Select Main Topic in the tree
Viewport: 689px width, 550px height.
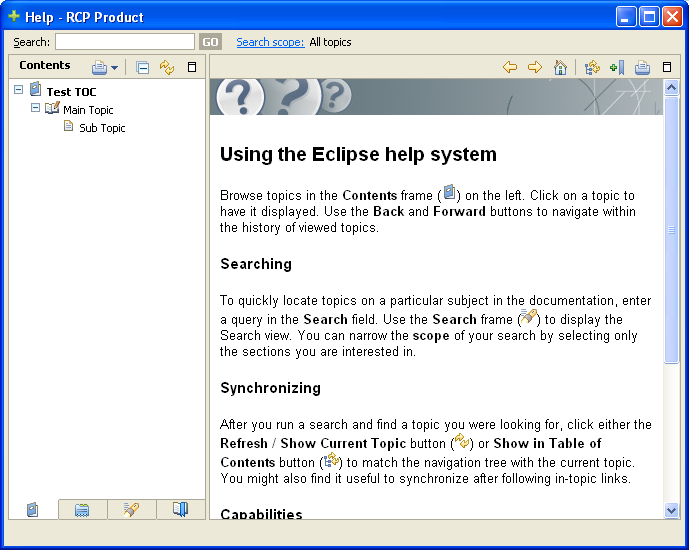point(88,110)
